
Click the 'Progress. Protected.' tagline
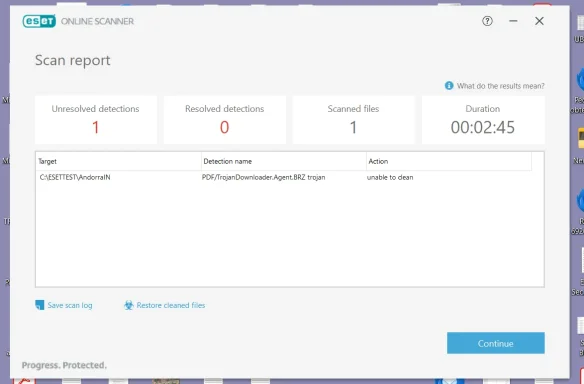tap(64, 365)
